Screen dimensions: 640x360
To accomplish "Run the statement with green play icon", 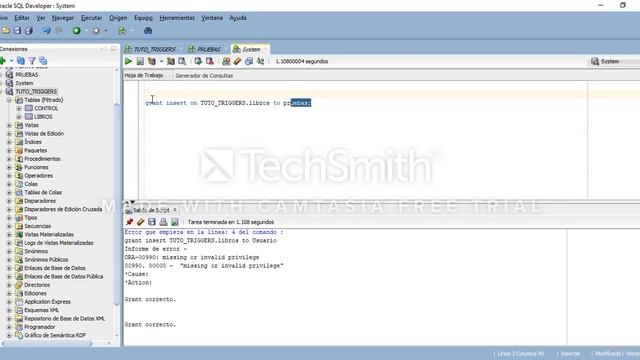I will [x=128, y=61].
